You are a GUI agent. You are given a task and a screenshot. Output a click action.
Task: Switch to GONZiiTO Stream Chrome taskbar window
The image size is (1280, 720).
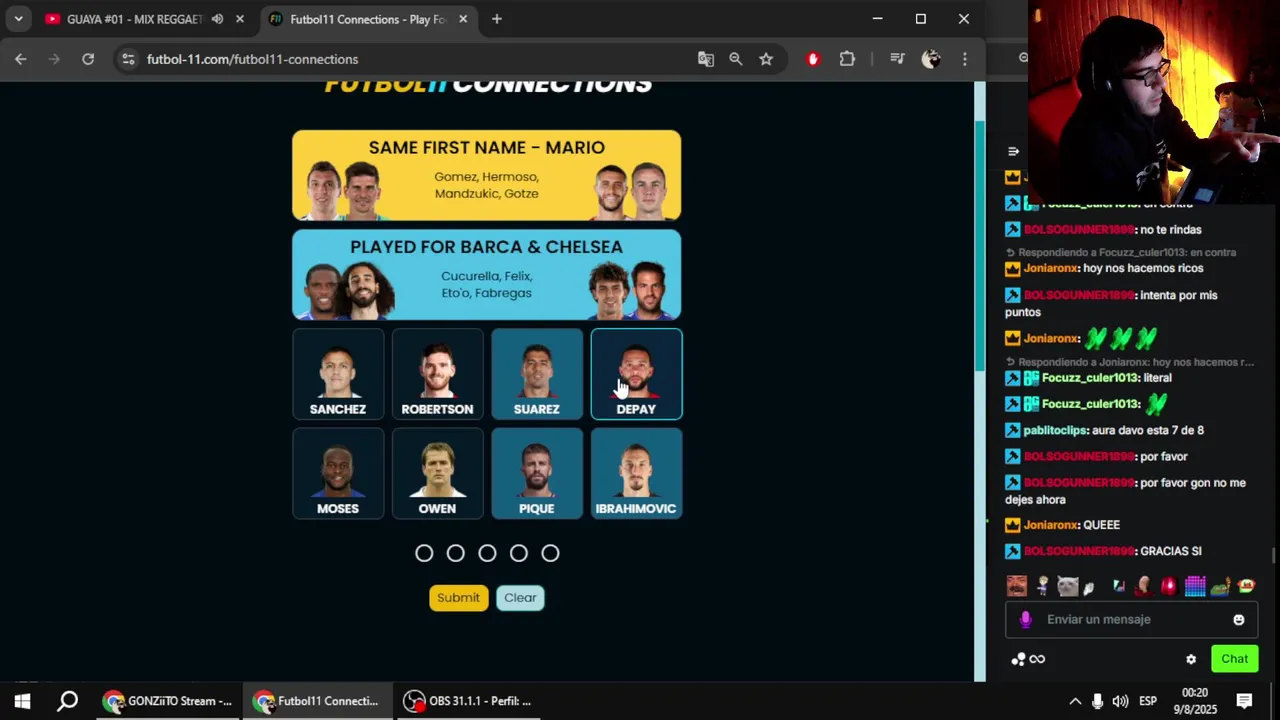pos(169,701)
